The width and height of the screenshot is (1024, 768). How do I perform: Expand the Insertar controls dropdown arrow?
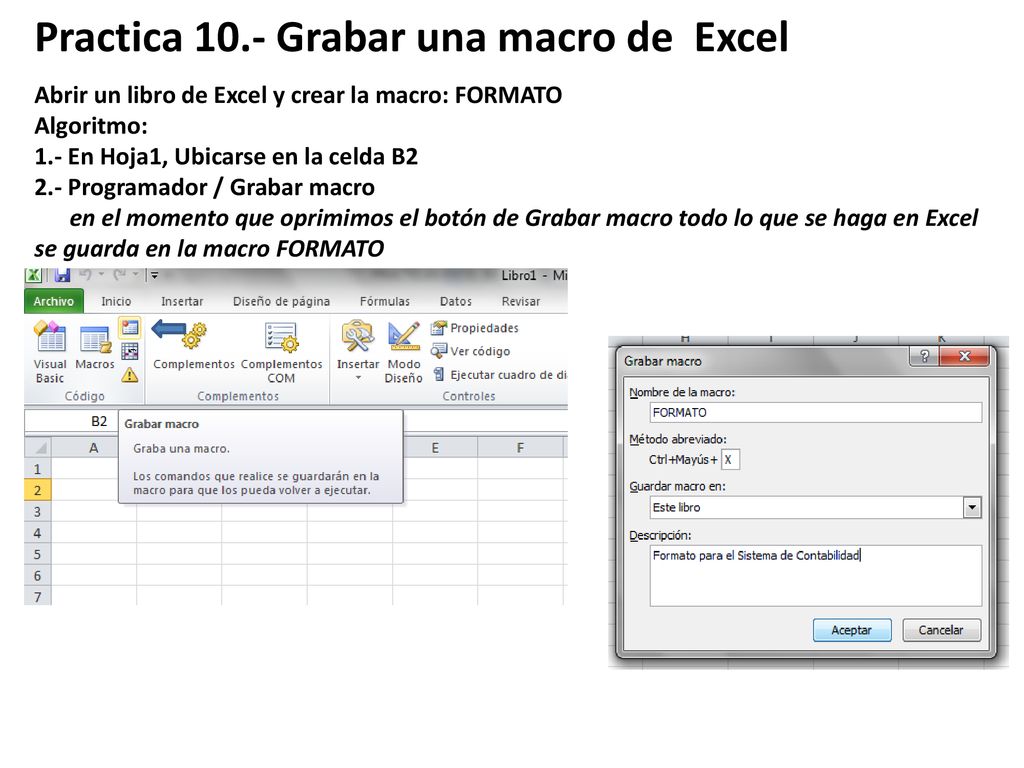[x=358, y=378]
